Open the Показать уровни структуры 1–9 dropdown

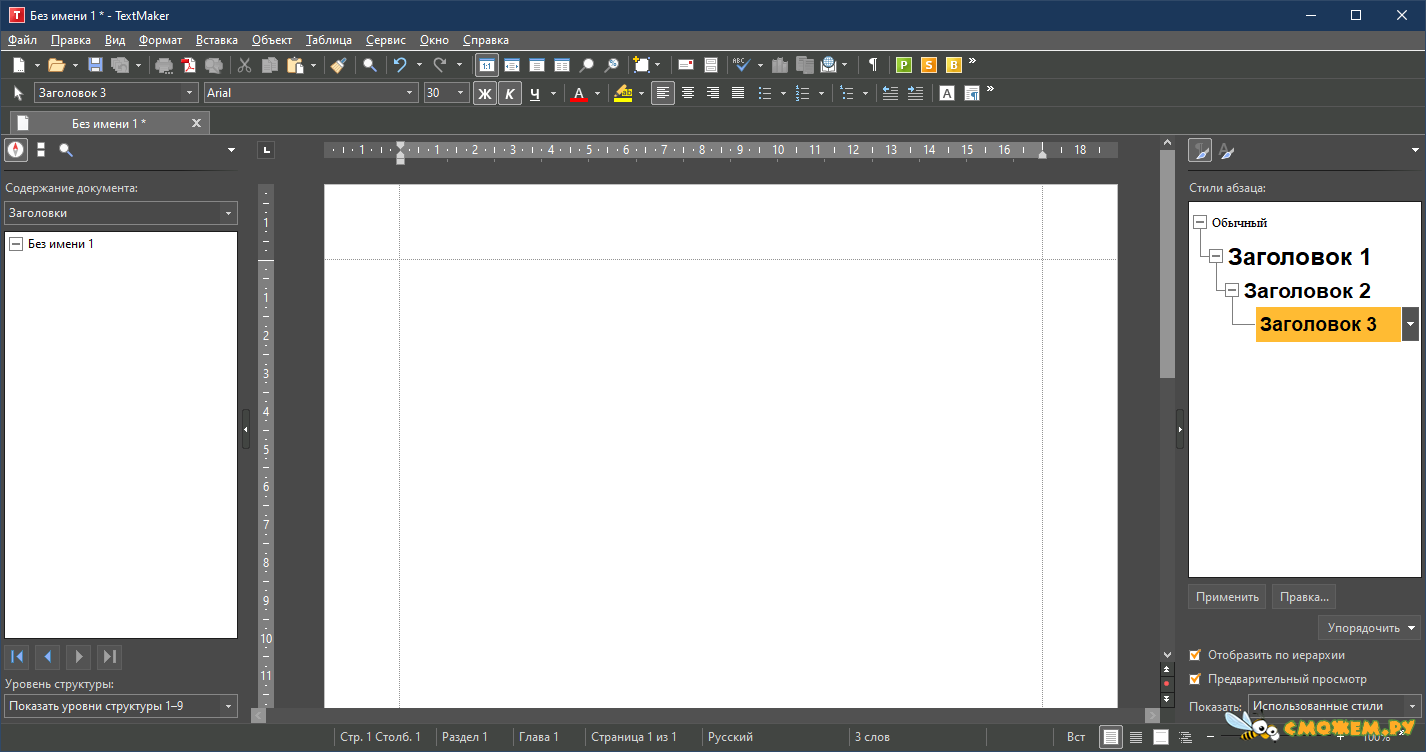tap(229, 706)
